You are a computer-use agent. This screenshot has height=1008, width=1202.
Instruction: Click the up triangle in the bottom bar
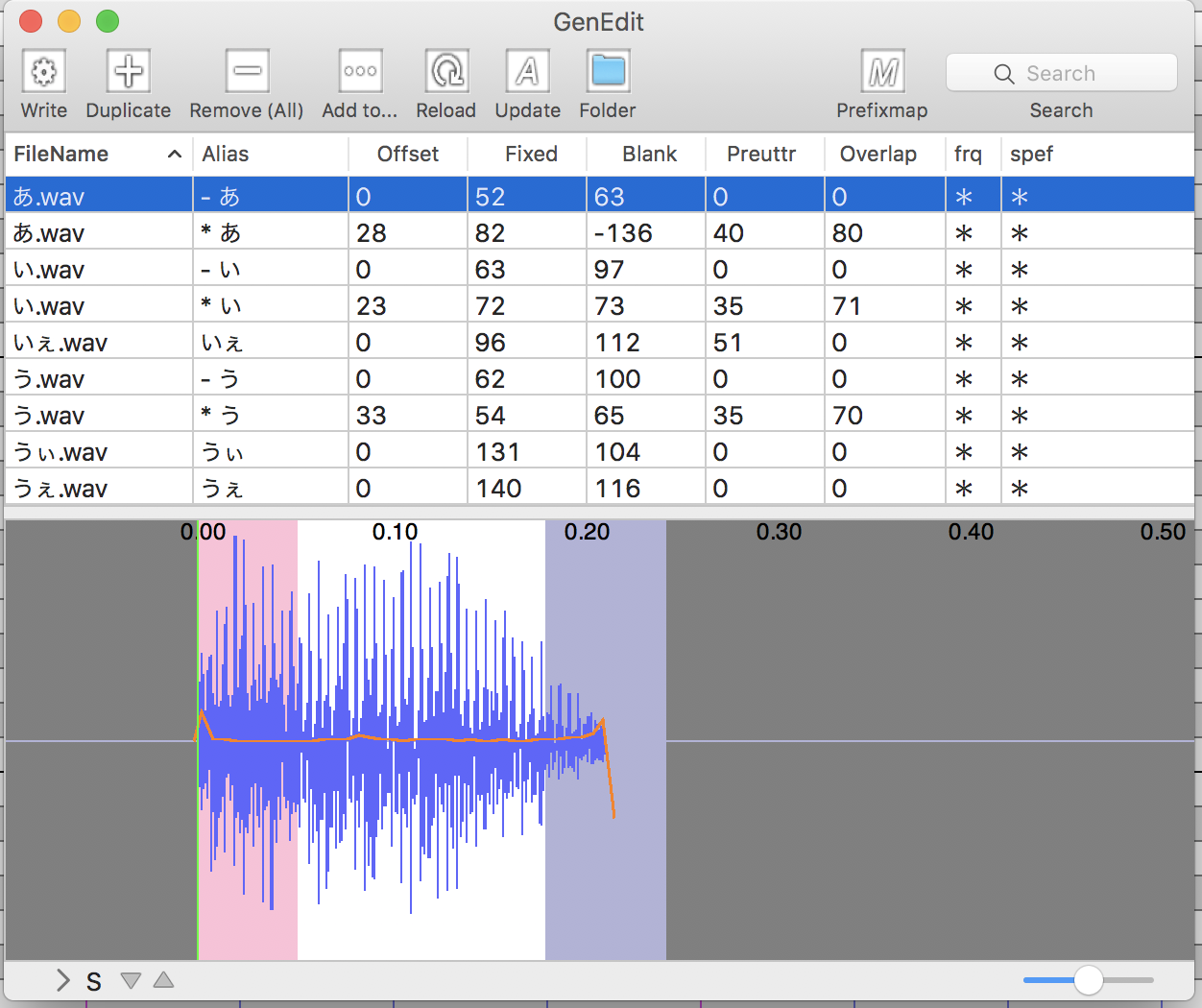pyautogui.click(x=164, y=980)
